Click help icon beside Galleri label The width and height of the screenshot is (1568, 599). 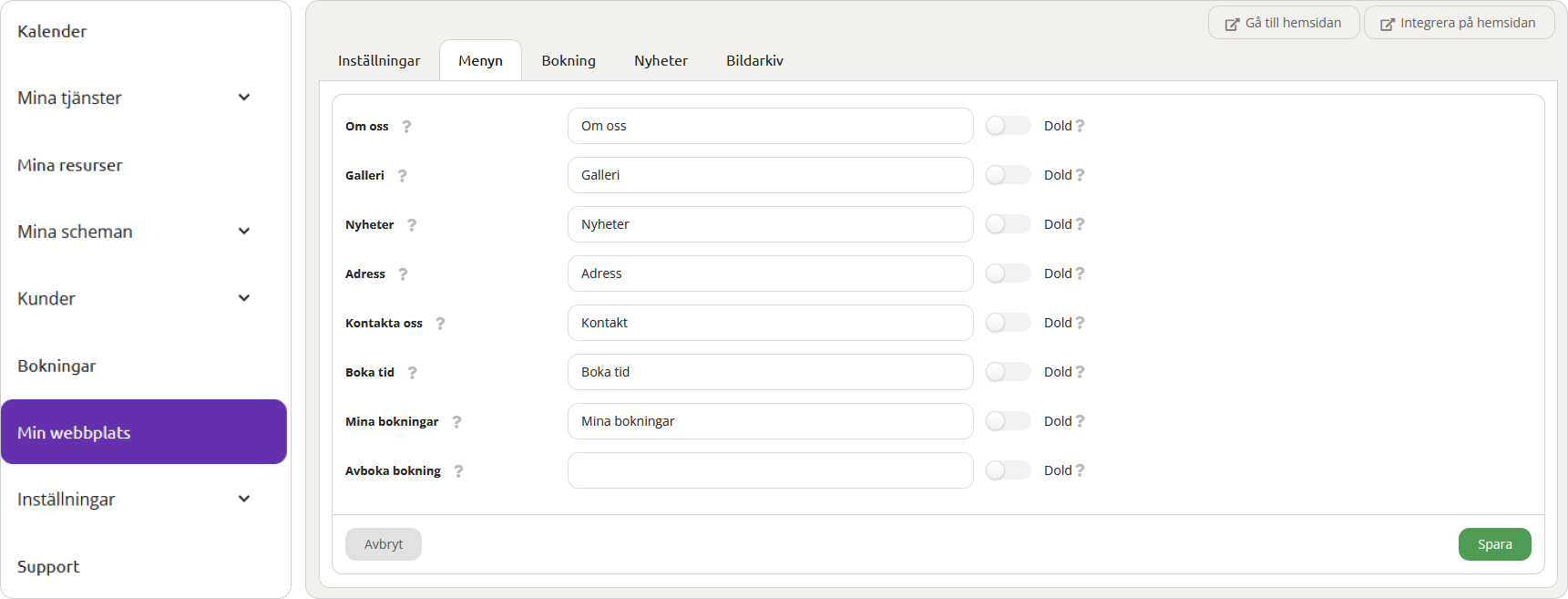click(x=402, y=176)
